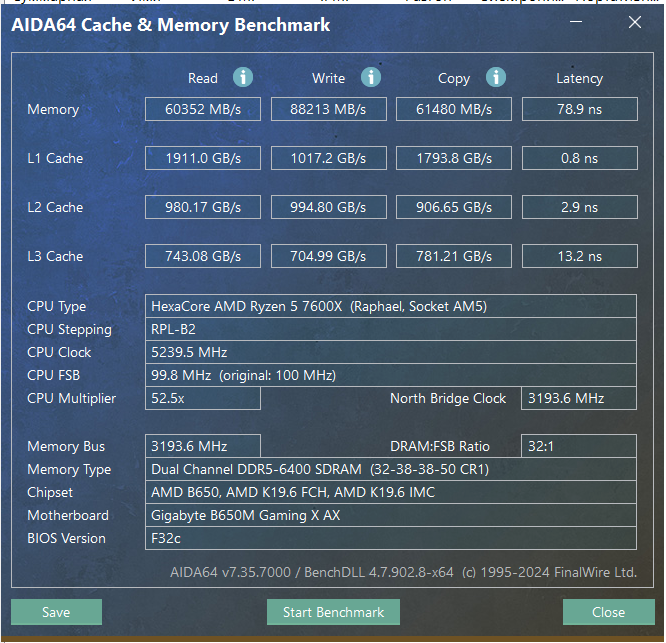The width and height of the screenshot is (666, 643).
Task: Select L3 Cache write 704.99 GB/s
Action: tap(329, 256)
